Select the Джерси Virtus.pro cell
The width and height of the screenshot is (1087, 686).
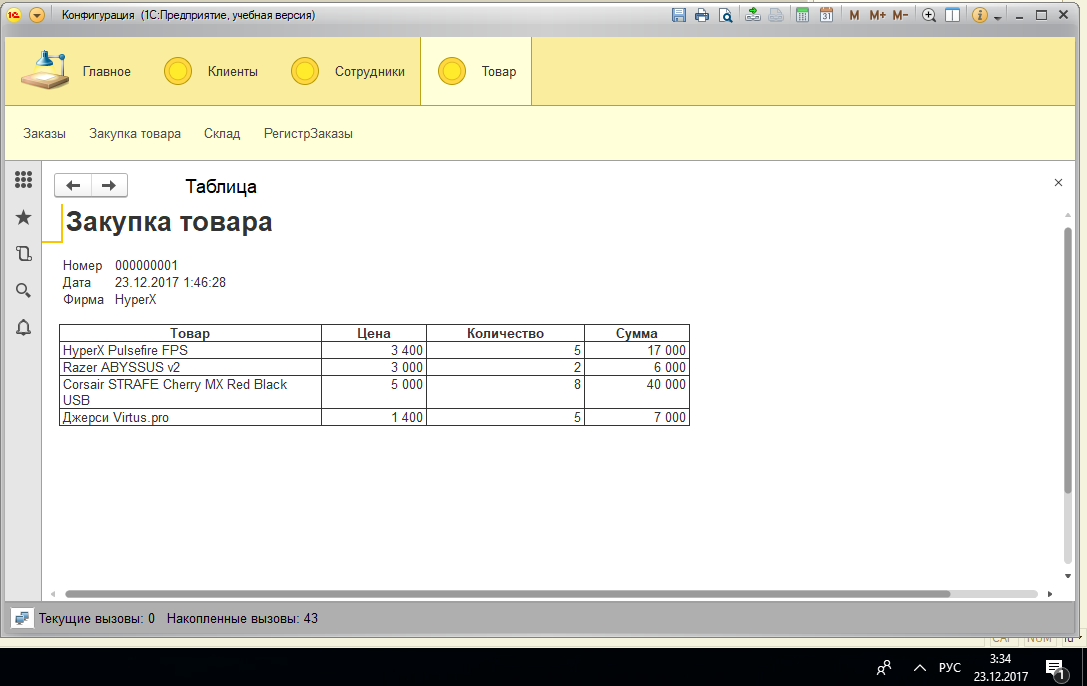pyautogui.click(x=191, y=417)
